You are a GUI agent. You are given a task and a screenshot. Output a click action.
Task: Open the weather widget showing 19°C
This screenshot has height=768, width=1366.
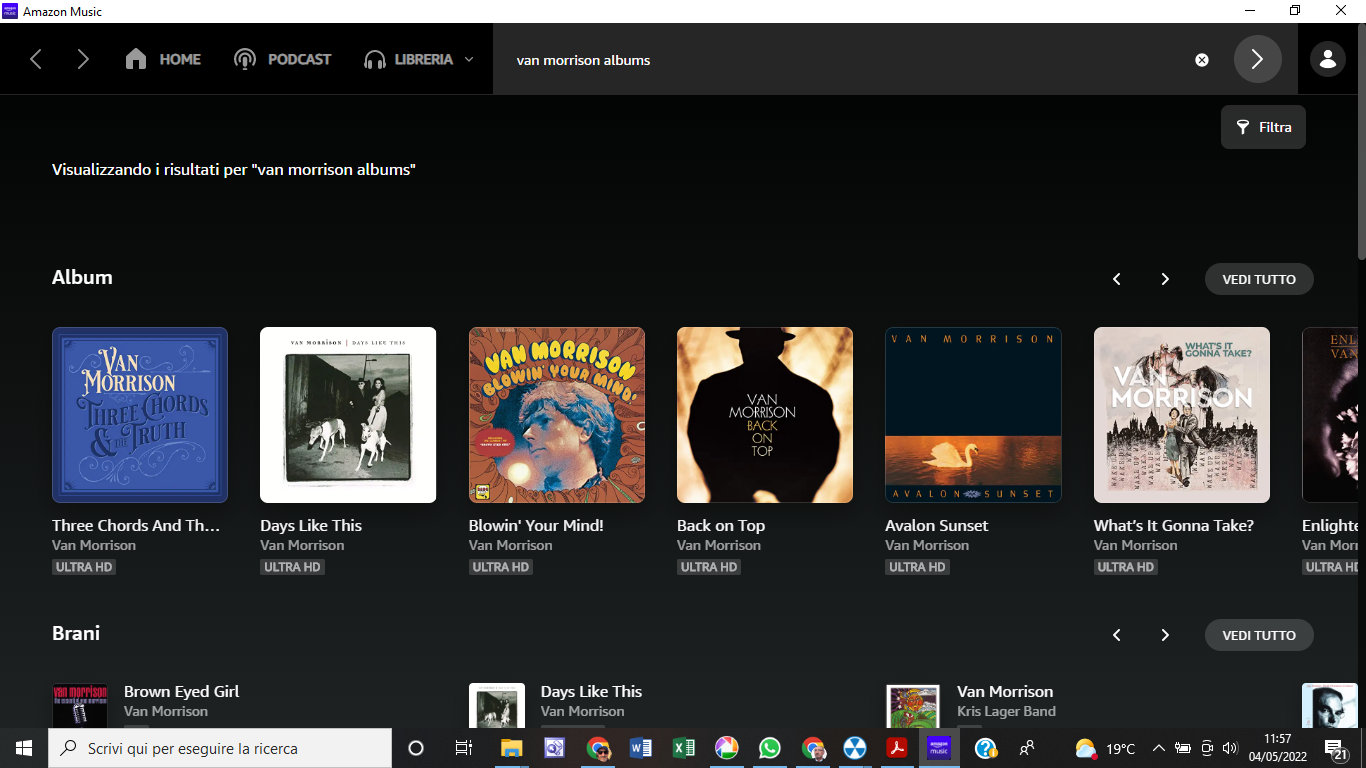(1105, 748)
